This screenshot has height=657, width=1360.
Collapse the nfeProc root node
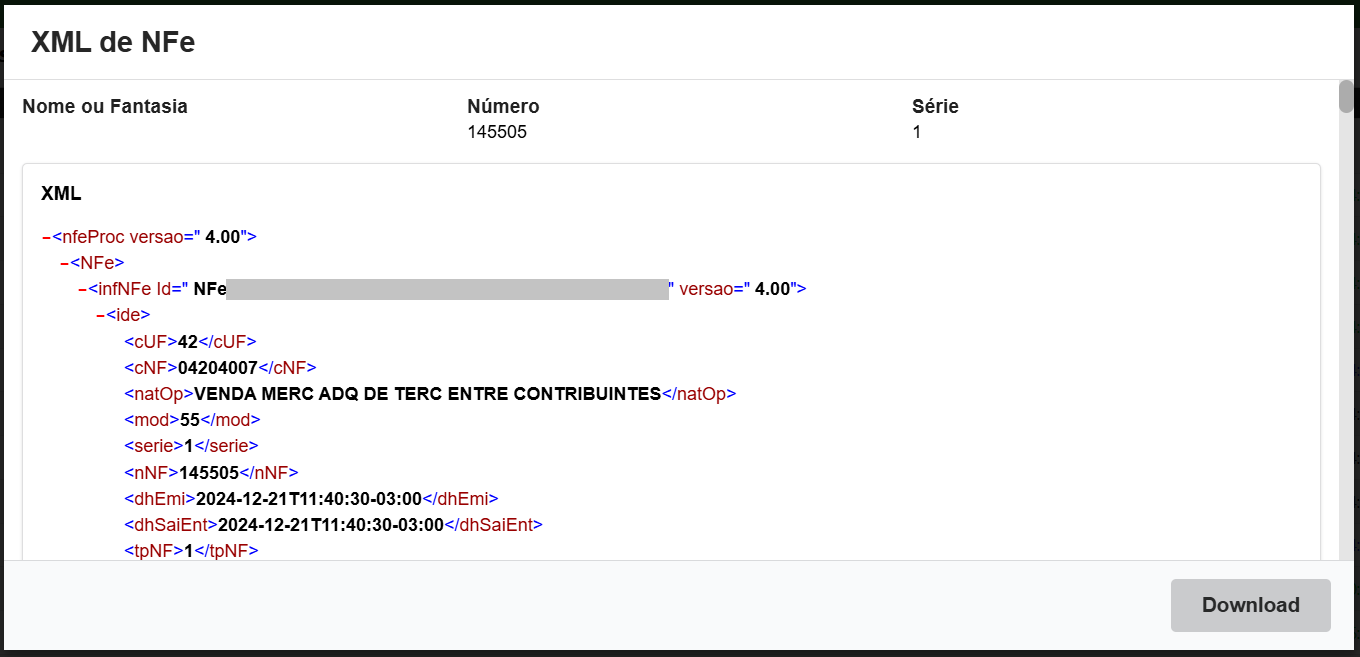pos(46,237)
